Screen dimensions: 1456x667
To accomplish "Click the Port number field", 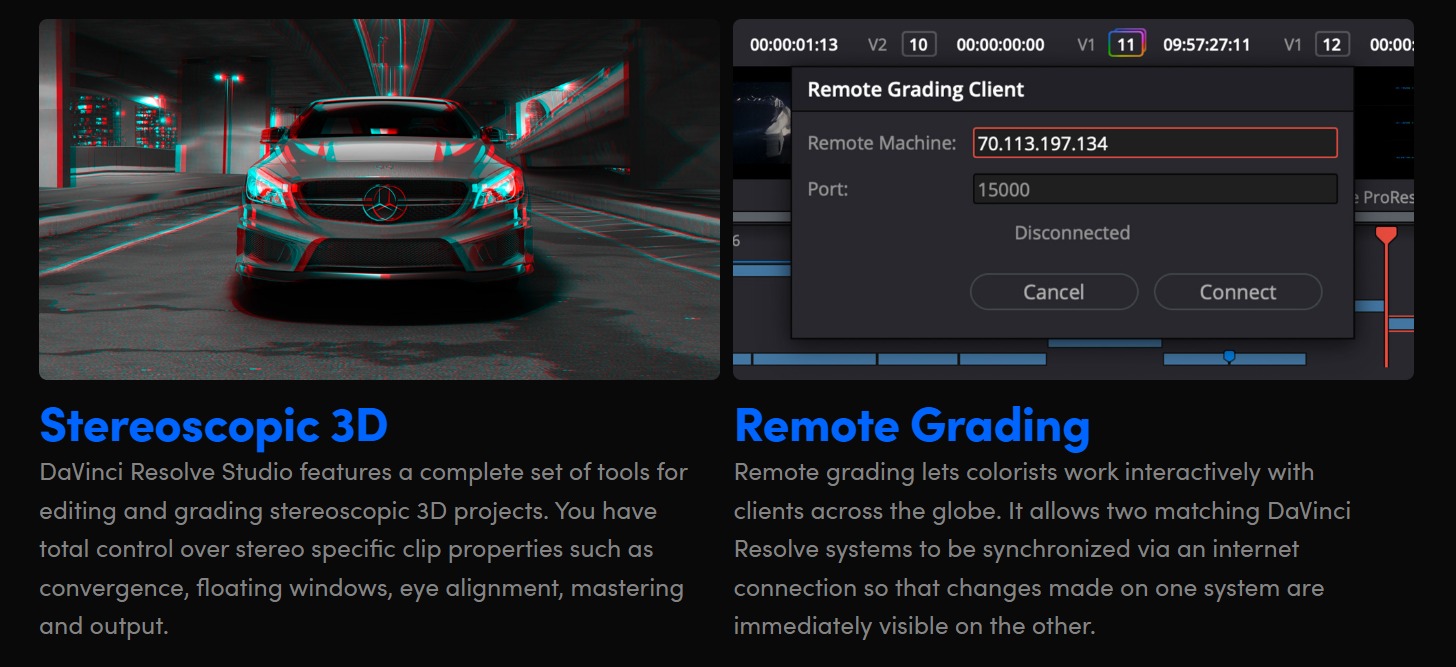I will click(1155, 189).
